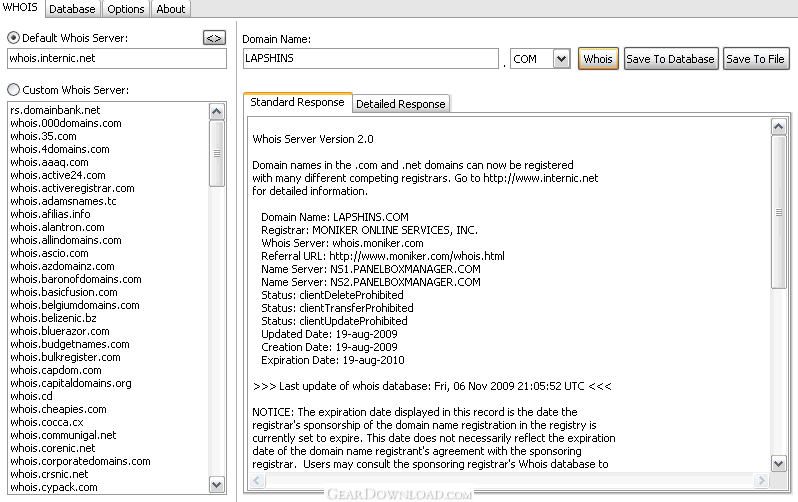This screenshot has width=798, height=502.
Task: Select whois.capitaldomains.org server entry
Action: coord(71,383)
